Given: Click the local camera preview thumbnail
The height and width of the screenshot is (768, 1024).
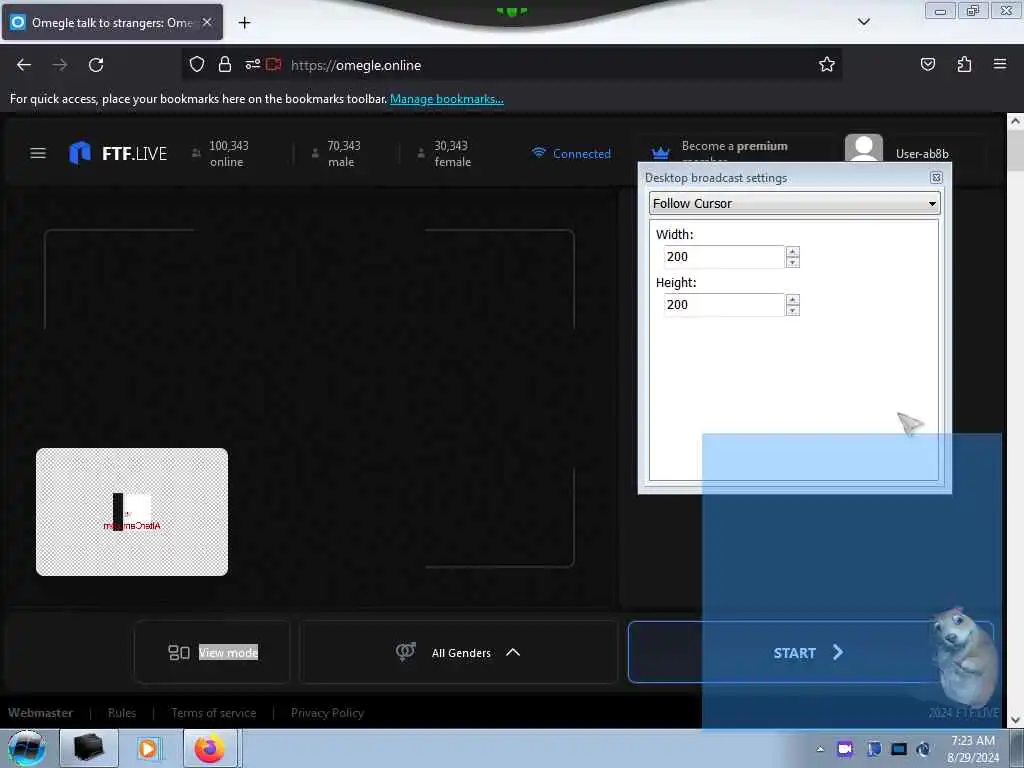Looking at the screenshot, I should pyautogui.click(x=132, y=512).
